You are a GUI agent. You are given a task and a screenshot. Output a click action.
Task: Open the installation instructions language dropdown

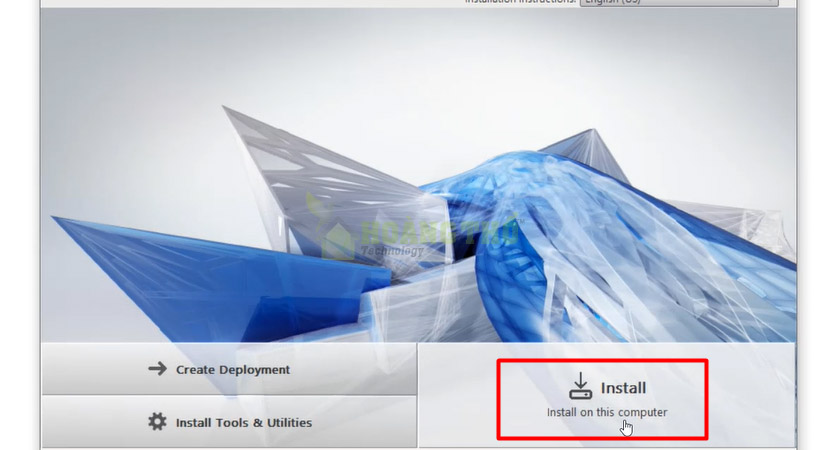coord(679,3)
